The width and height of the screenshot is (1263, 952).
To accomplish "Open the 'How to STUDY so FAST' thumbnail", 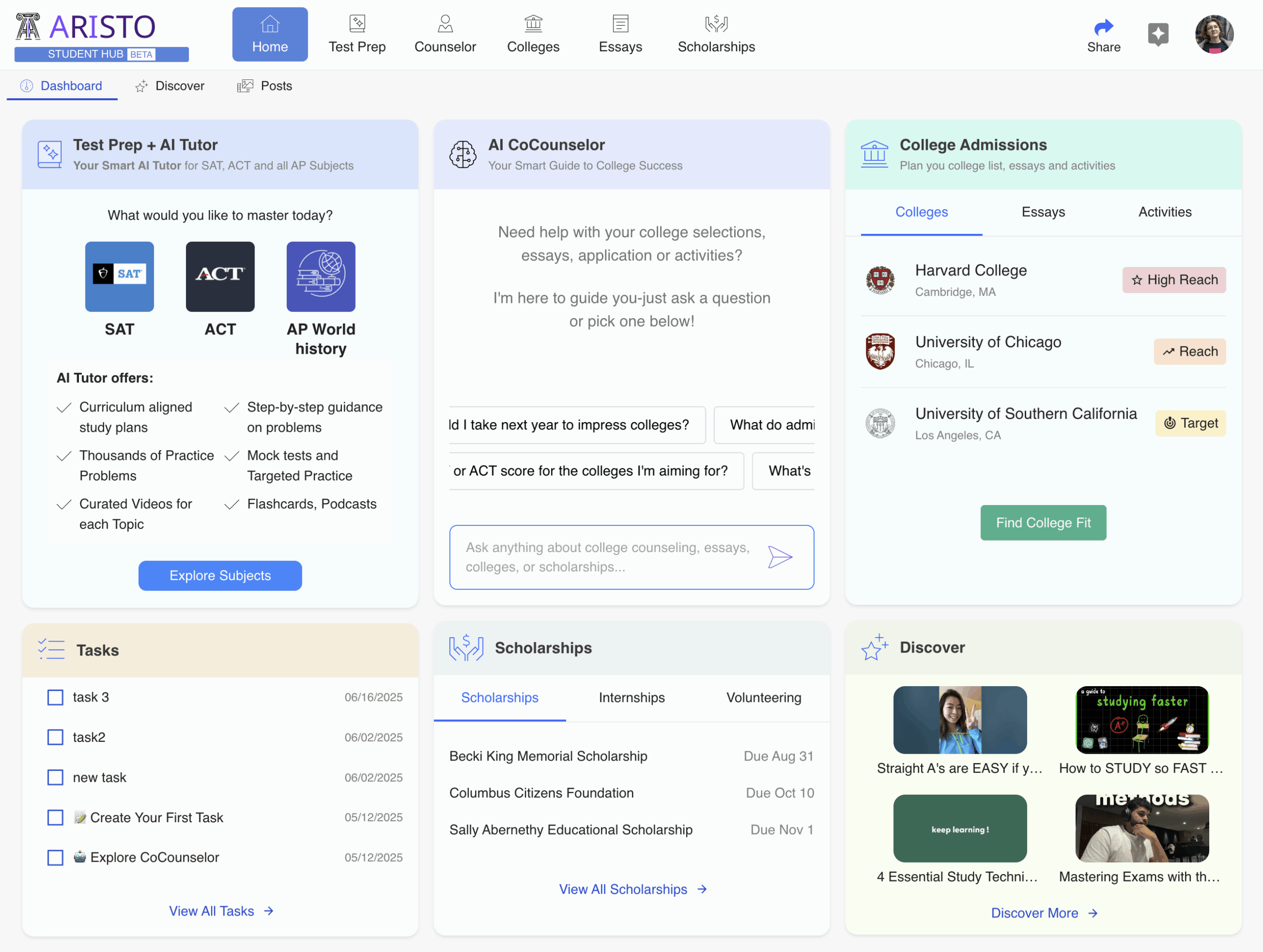I will [1141, 720].
